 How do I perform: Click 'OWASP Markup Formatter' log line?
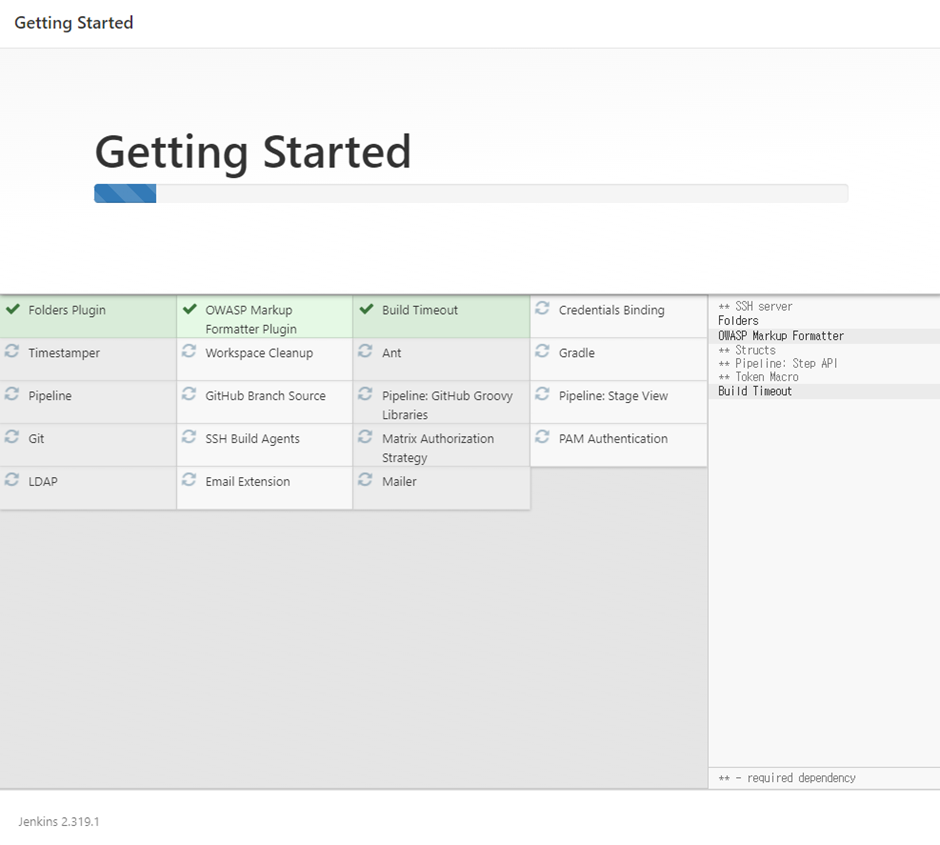(781, 336)
